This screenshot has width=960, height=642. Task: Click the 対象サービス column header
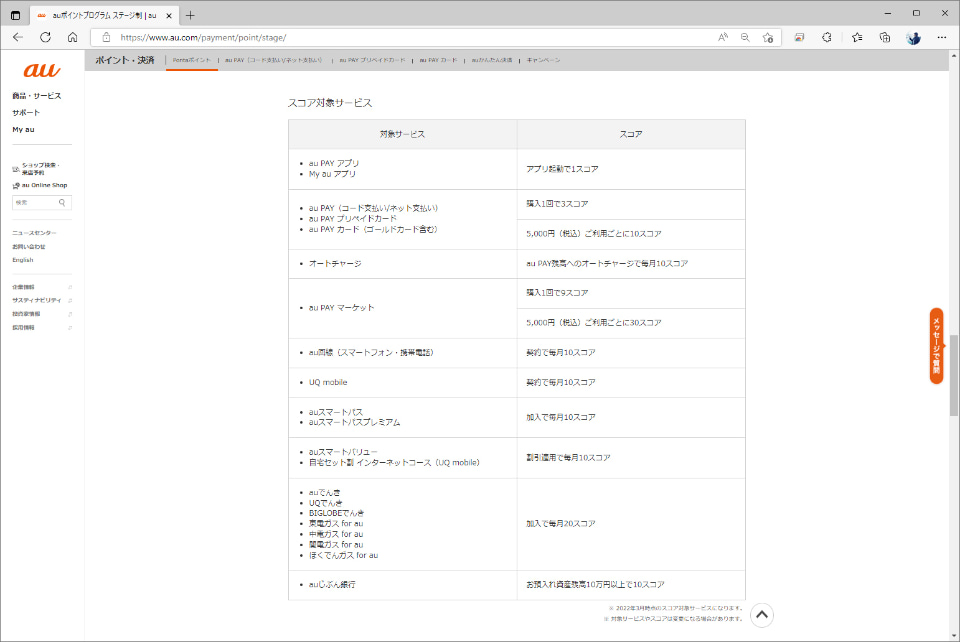pos(402,134)
